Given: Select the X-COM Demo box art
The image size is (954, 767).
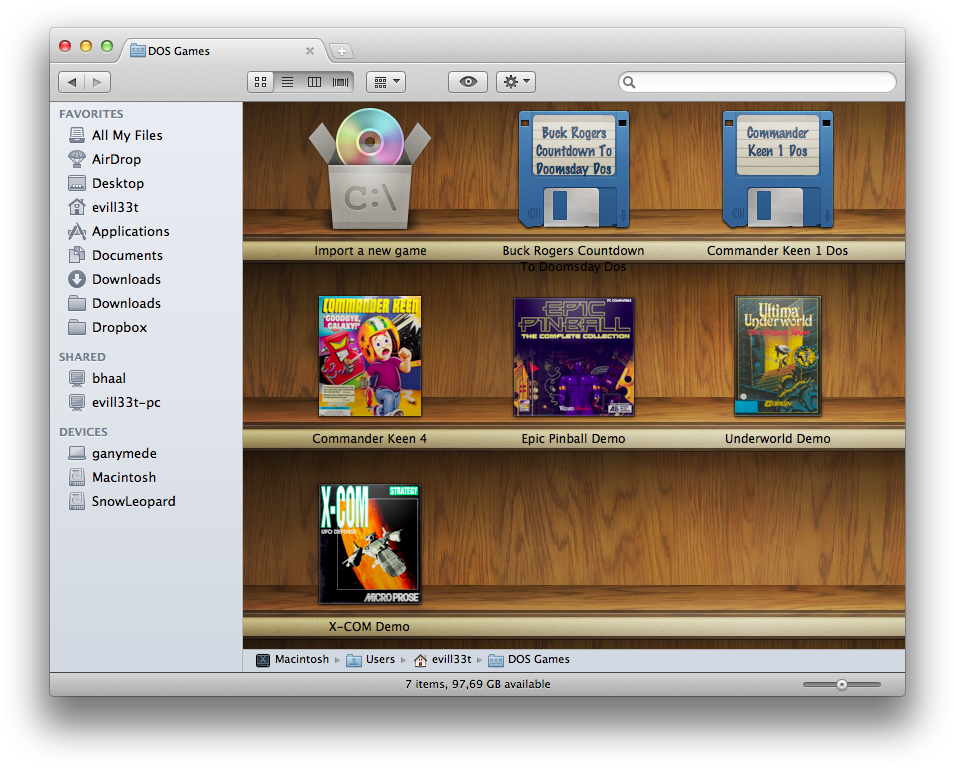Looking at the screenshot, I should coord(370,544).
